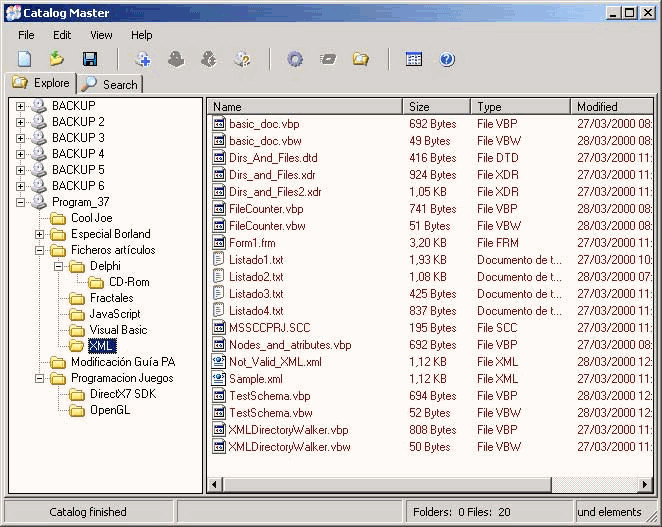Click the file icon of Form1.frm
Viewport: 662px width, 527px height.
219,242
